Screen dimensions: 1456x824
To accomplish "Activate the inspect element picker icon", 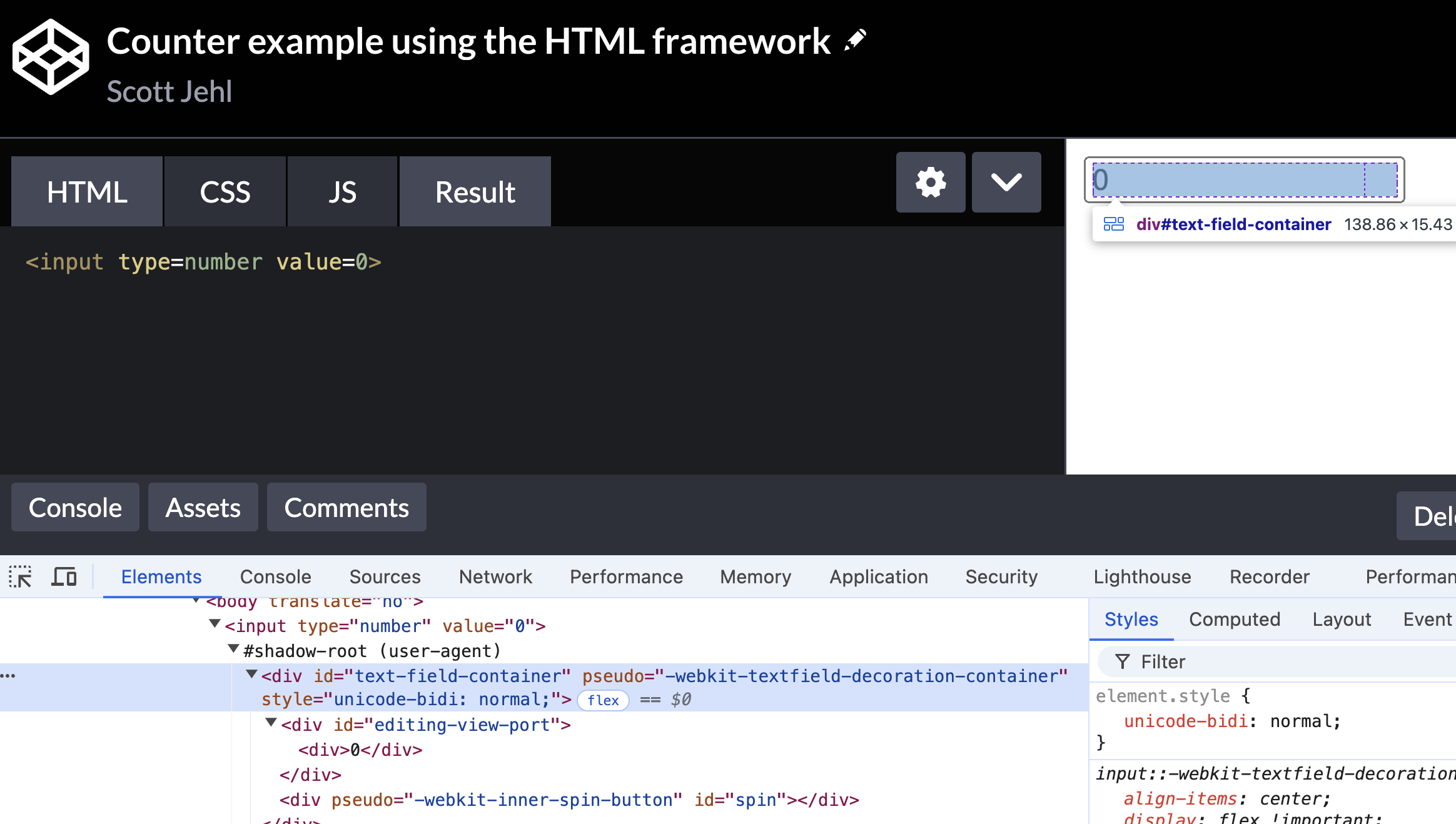I will click(21, 576).
